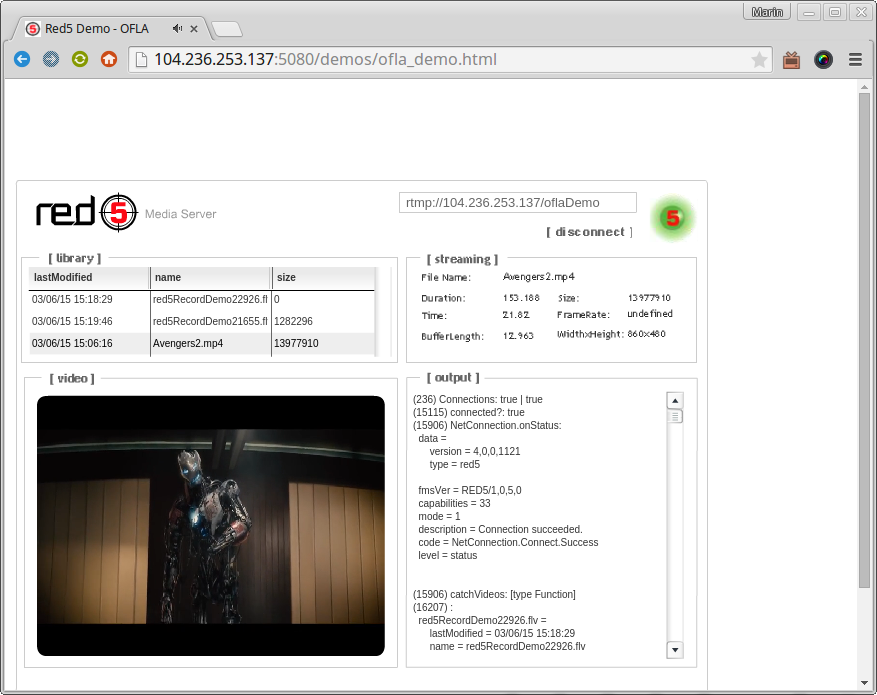Click the streaming File Name value Avengers2.mp4
Viewport: 877px width, 695px height.
pos(538,277)
